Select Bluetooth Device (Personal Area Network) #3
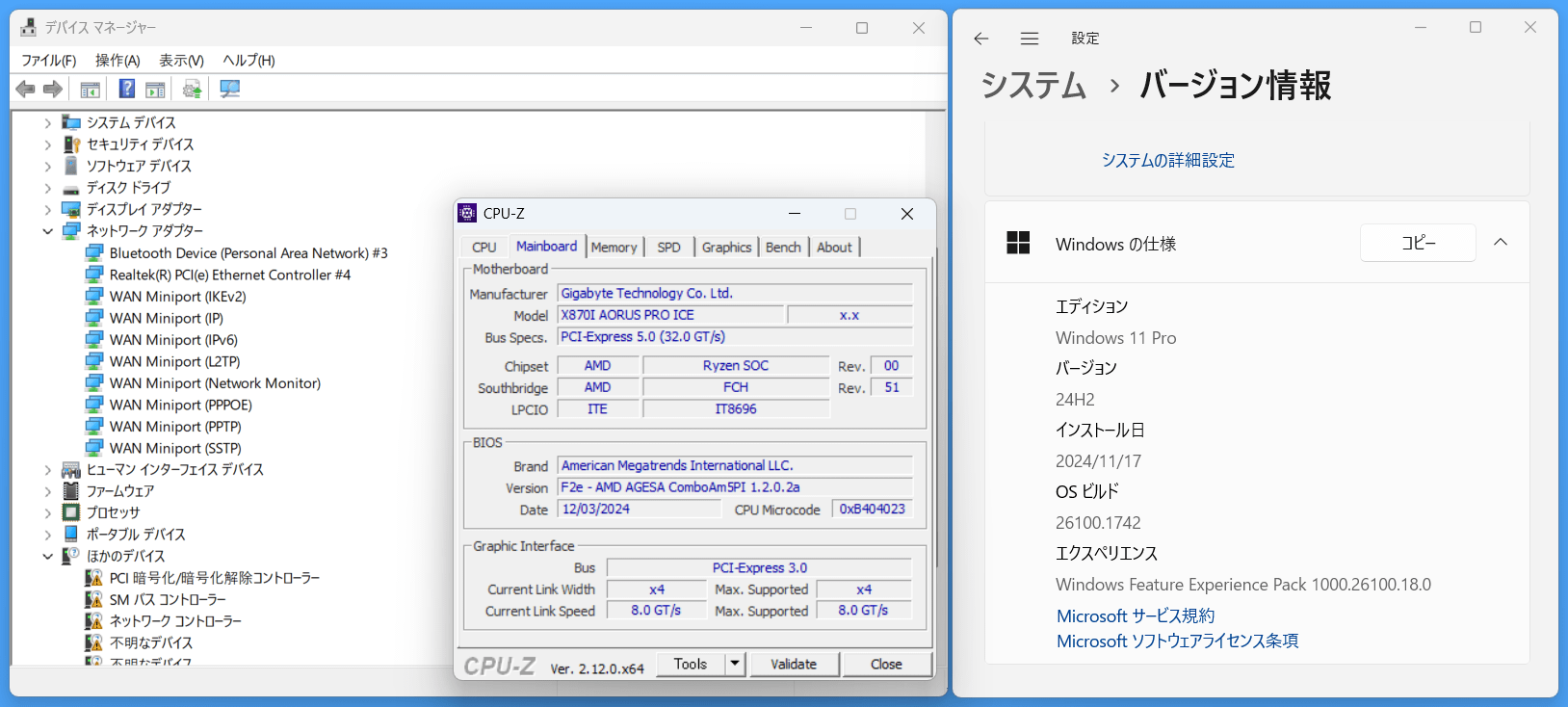 pyautogui.click(x=248, y=253)
